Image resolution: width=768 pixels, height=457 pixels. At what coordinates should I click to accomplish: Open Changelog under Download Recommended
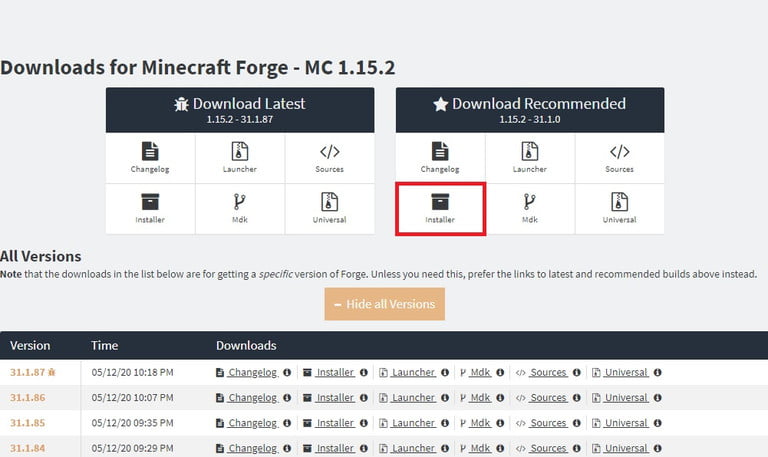tap(440, 158)
